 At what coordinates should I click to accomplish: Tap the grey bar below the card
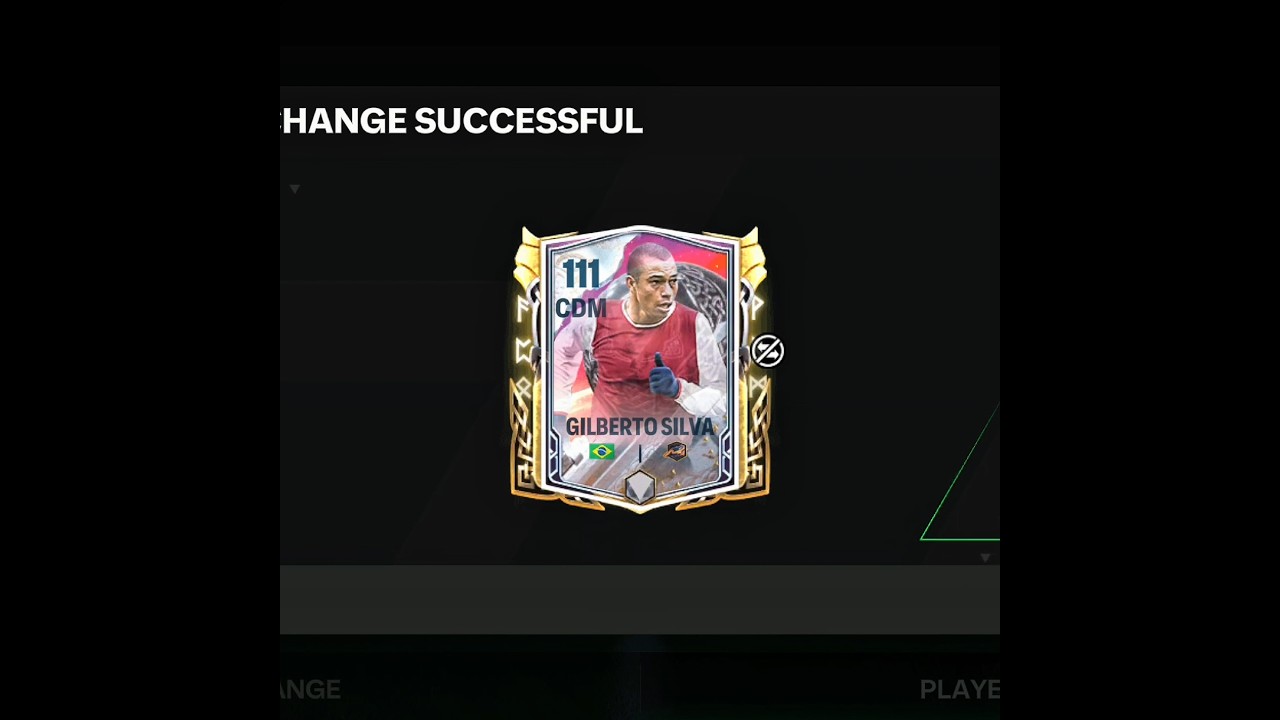coord(640,599)
